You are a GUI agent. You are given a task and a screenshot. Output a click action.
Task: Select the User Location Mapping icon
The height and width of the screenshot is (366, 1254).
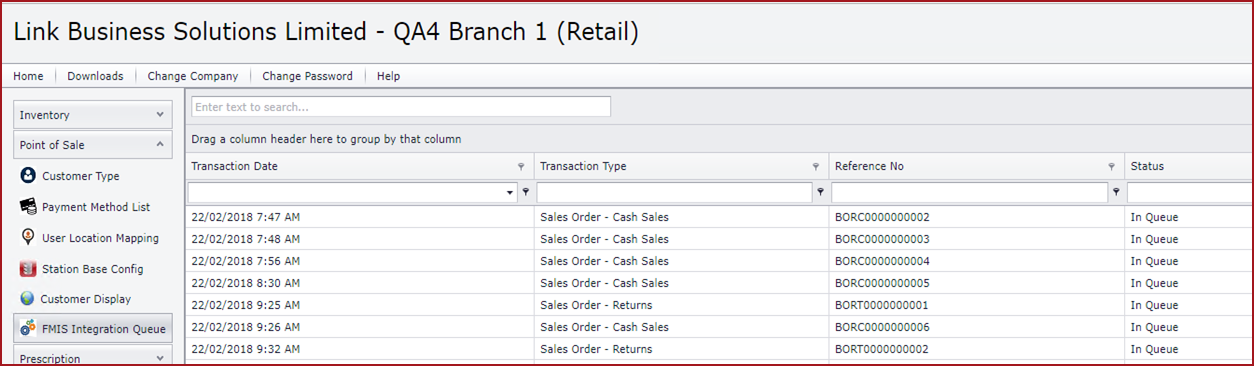click(x=28, y=238)
